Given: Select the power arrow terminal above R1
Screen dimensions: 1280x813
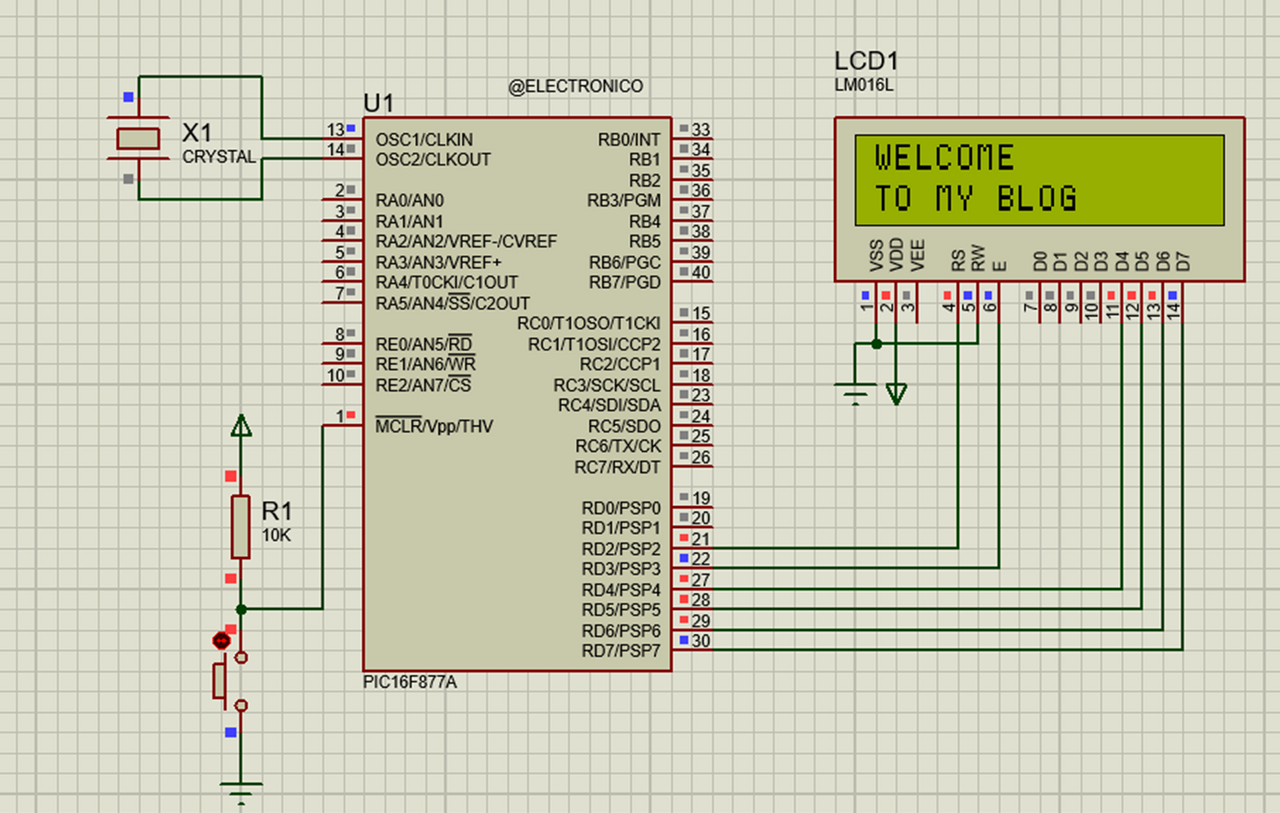Looking at the screenshot, I should [x=240, y=426].
